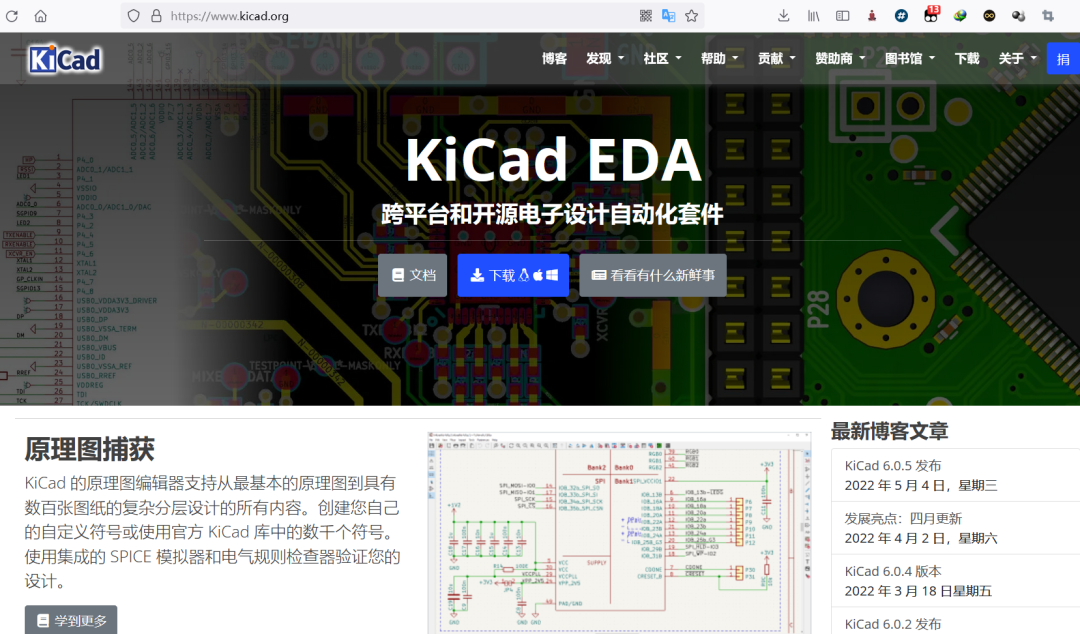This screenshot has height=634, width=1080.
Task: Open the 下载 nav link
Action: 966,59
